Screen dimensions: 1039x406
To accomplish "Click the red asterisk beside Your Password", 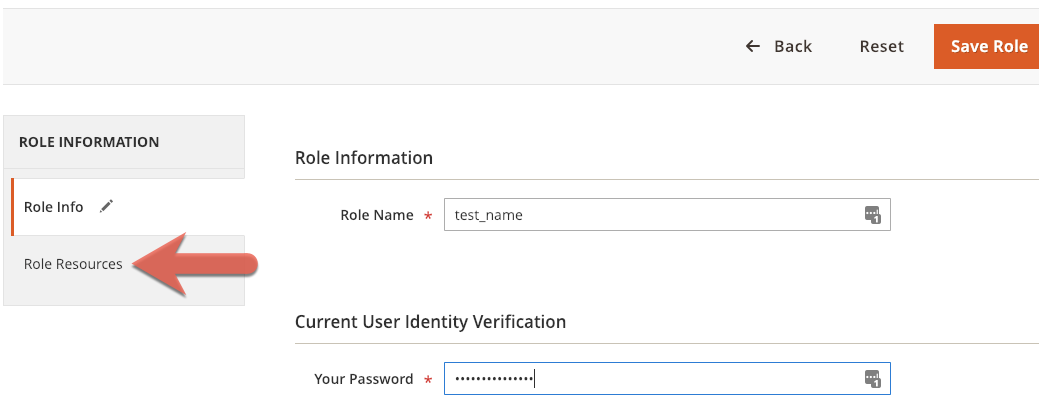I will pyautogui.click(x=428, y=380).
